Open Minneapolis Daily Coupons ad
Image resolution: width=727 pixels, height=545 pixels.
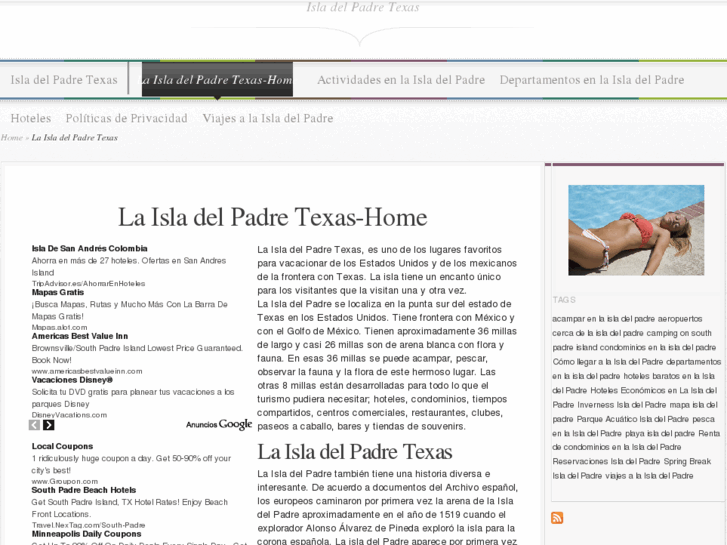[x=86, y=534]
